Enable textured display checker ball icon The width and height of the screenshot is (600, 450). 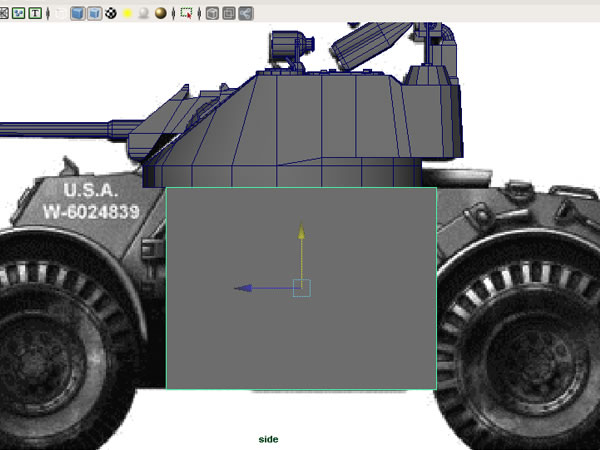(111, 14)
